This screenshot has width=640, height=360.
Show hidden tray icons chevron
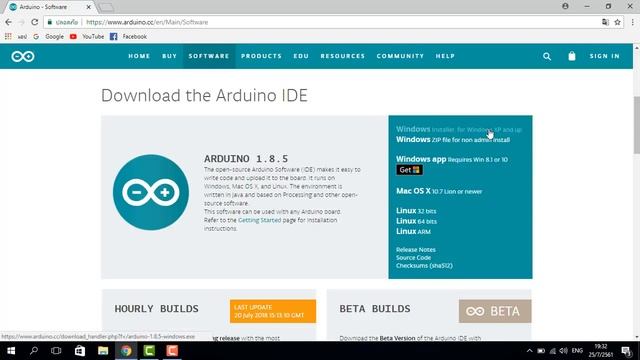529,351
